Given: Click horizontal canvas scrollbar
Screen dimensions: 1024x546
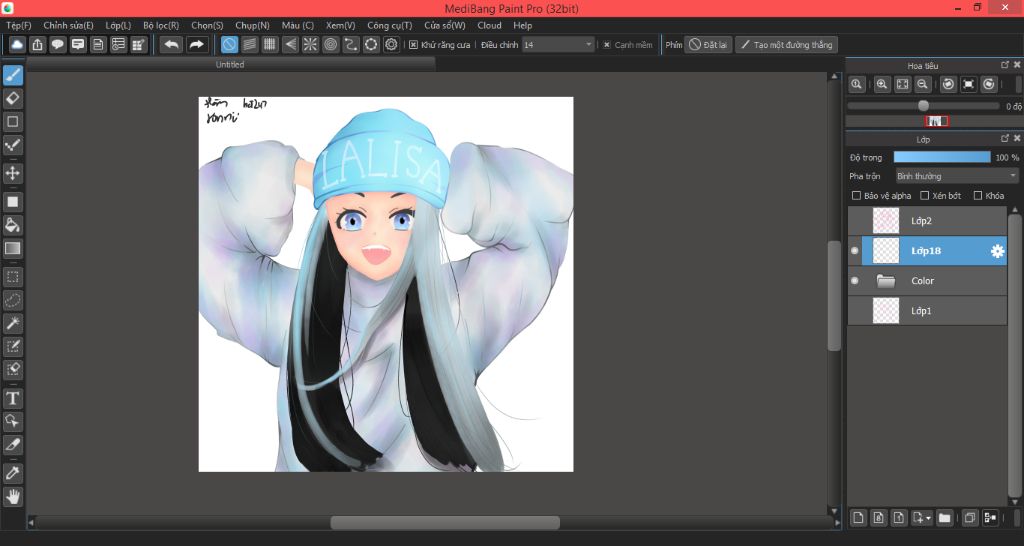Looking at the screenshot, I should [x=445, y=522].
